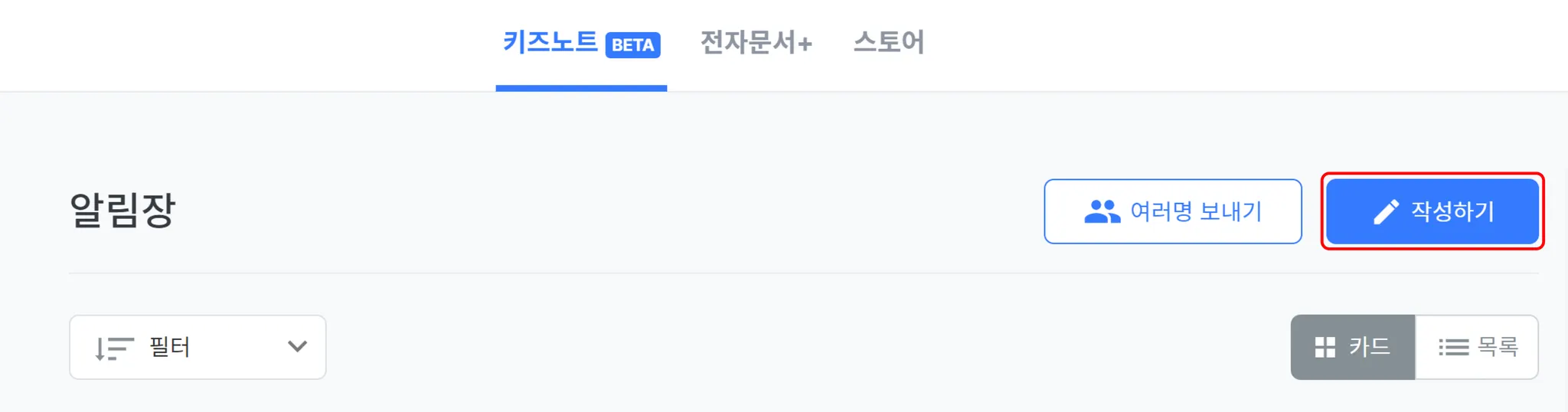This screenshot has width=1568, height=412.
Task: Click the 카드 label text
Action: pos(1369,347)
